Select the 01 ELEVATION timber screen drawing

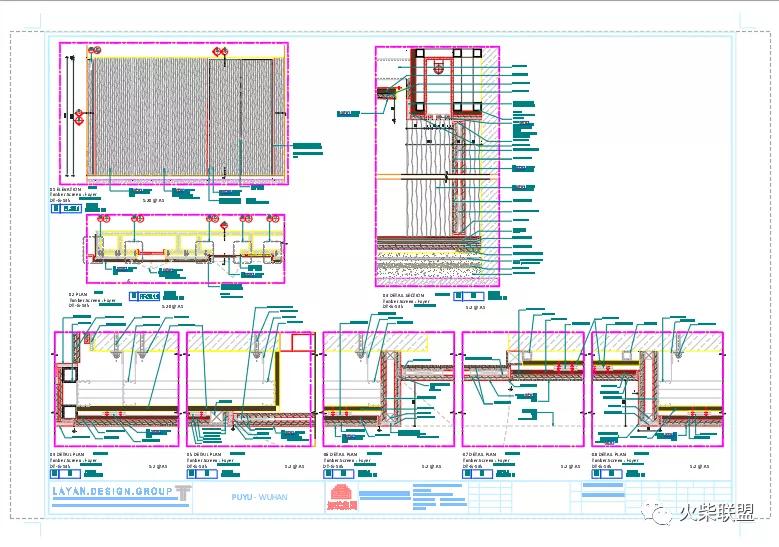[x=174, y=114]
